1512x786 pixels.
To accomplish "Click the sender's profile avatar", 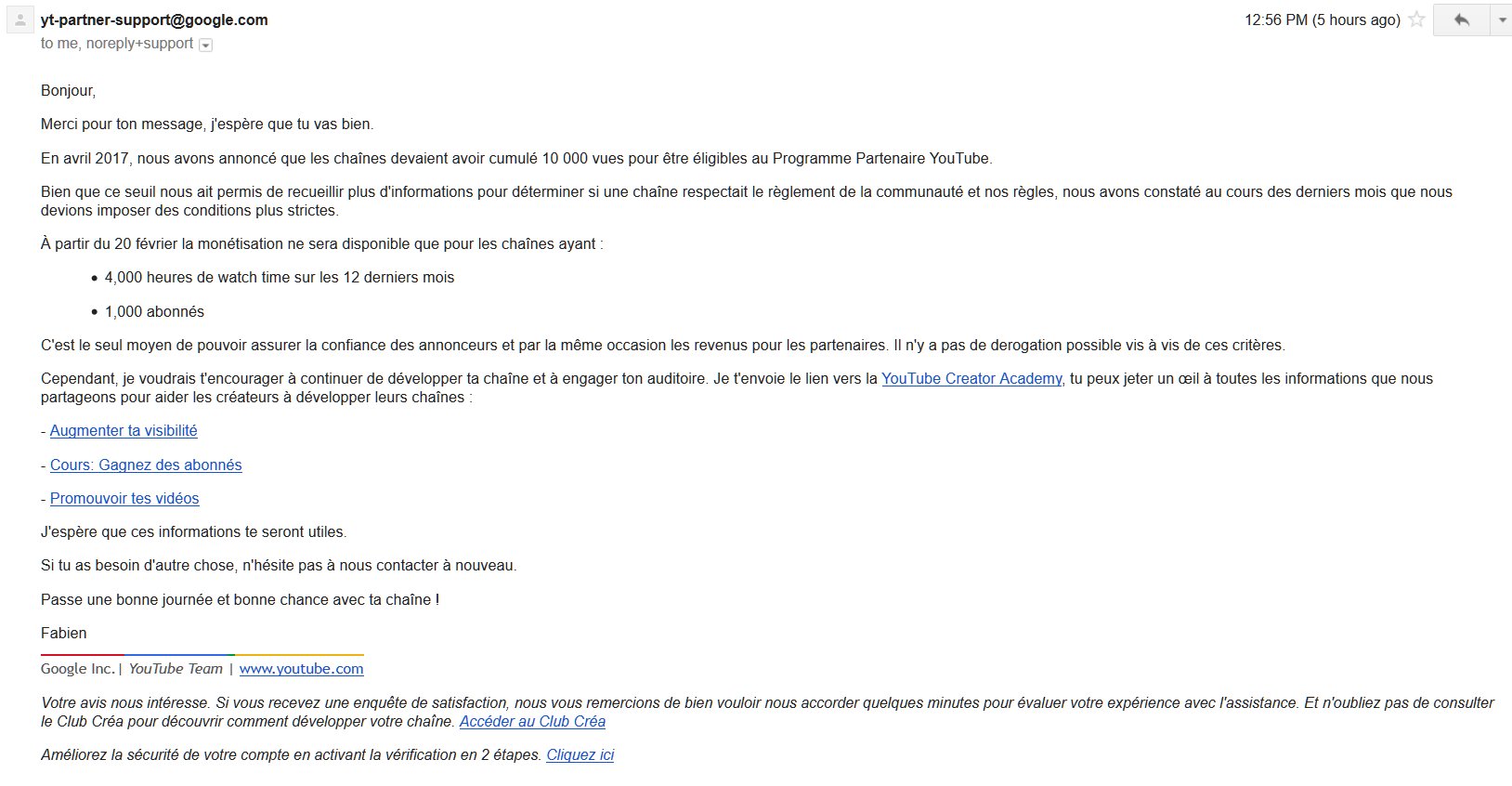I will [x=20, y=20].
